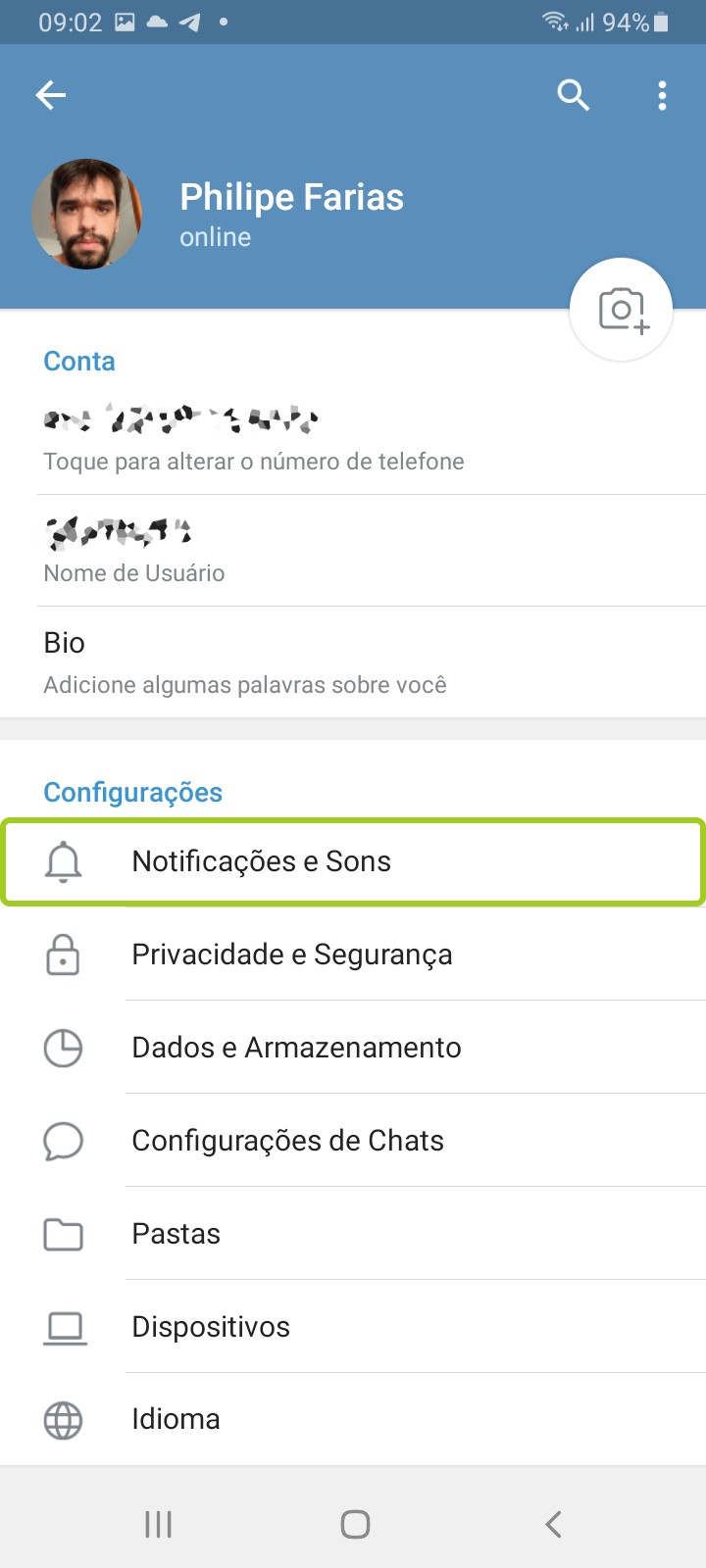Tap the Nome de Usuário entry
This screenshot has width=706, height=1568.
134,551
